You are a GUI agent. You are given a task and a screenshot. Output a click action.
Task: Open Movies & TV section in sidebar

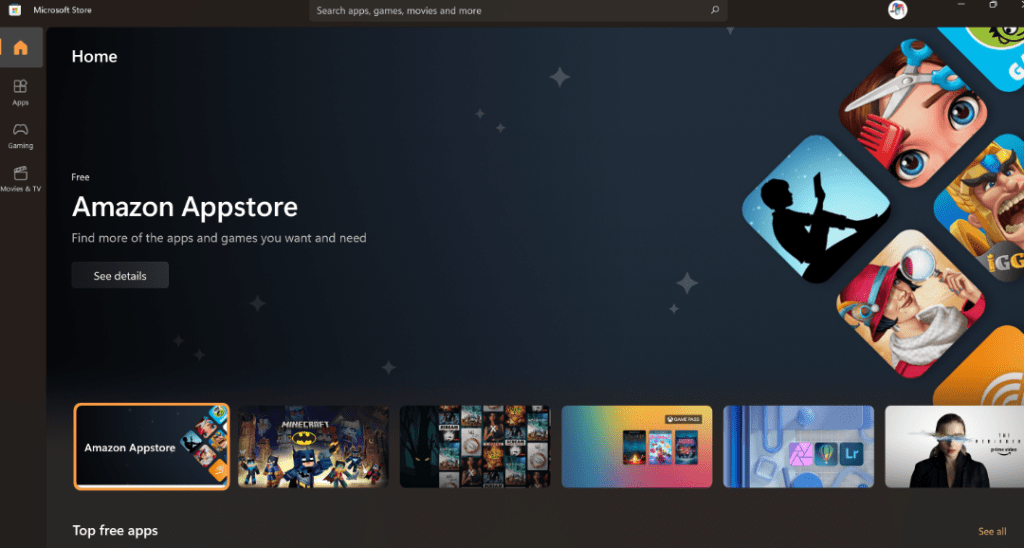point(21,178)
